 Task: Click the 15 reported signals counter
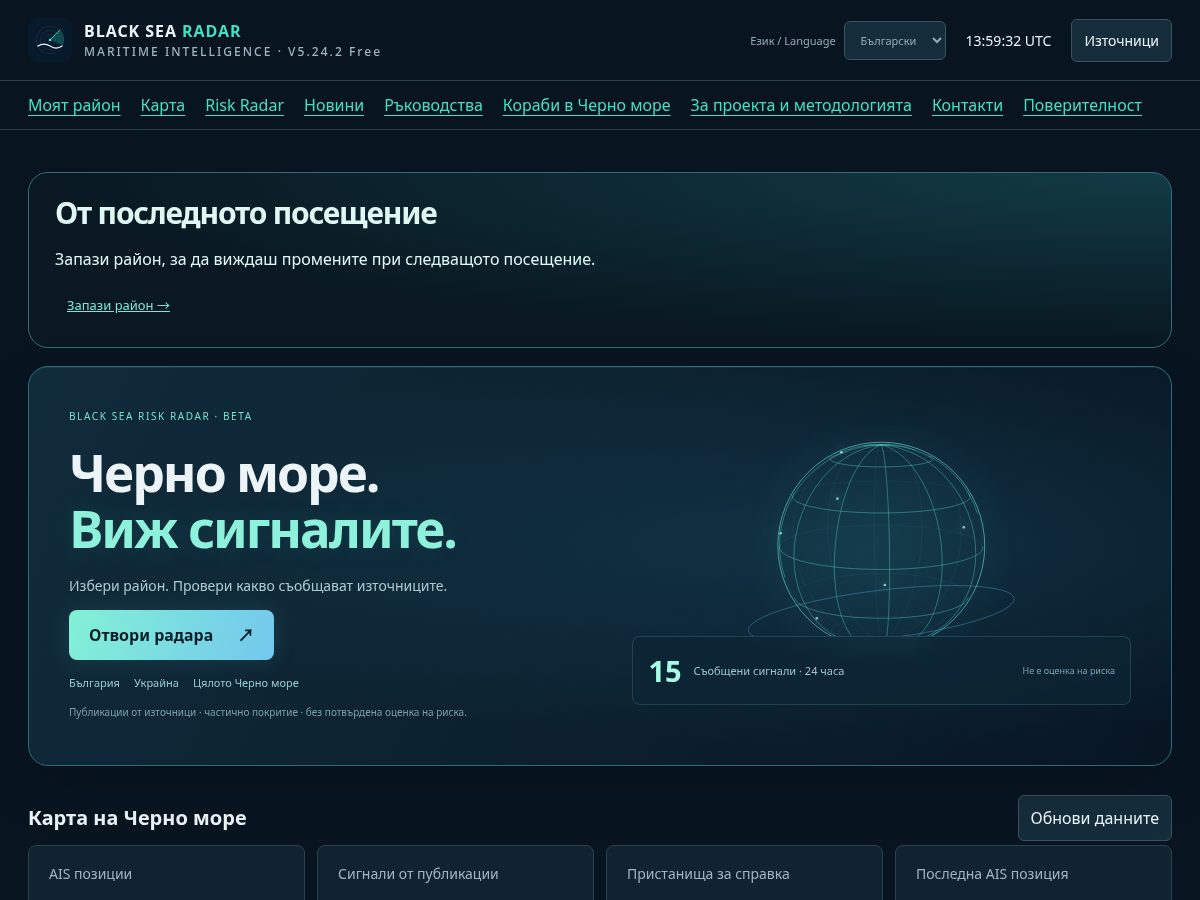pos(881,671)
